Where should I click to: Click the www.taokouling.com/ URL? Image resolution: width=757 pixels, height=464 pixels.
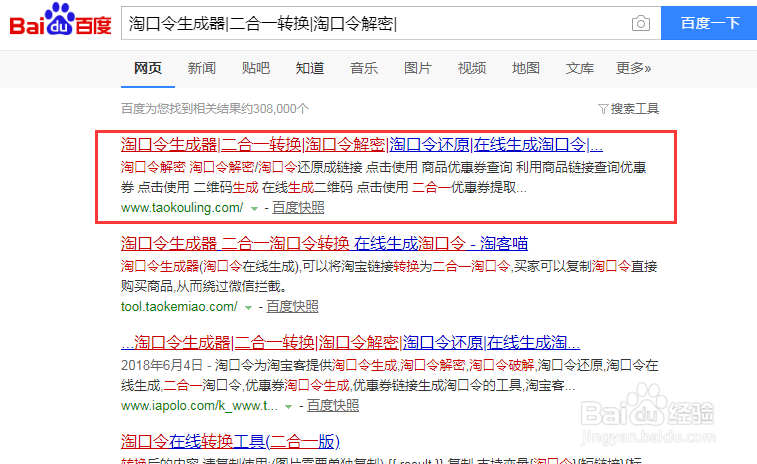click(182, 208)
